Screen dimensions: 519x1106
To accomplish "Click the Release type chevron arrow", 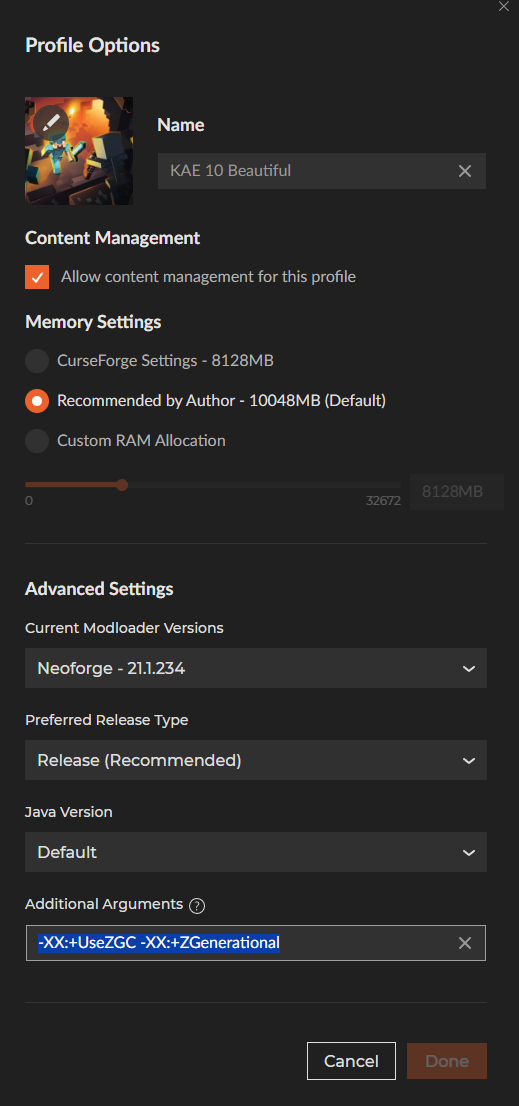I will tap(469, 761).
